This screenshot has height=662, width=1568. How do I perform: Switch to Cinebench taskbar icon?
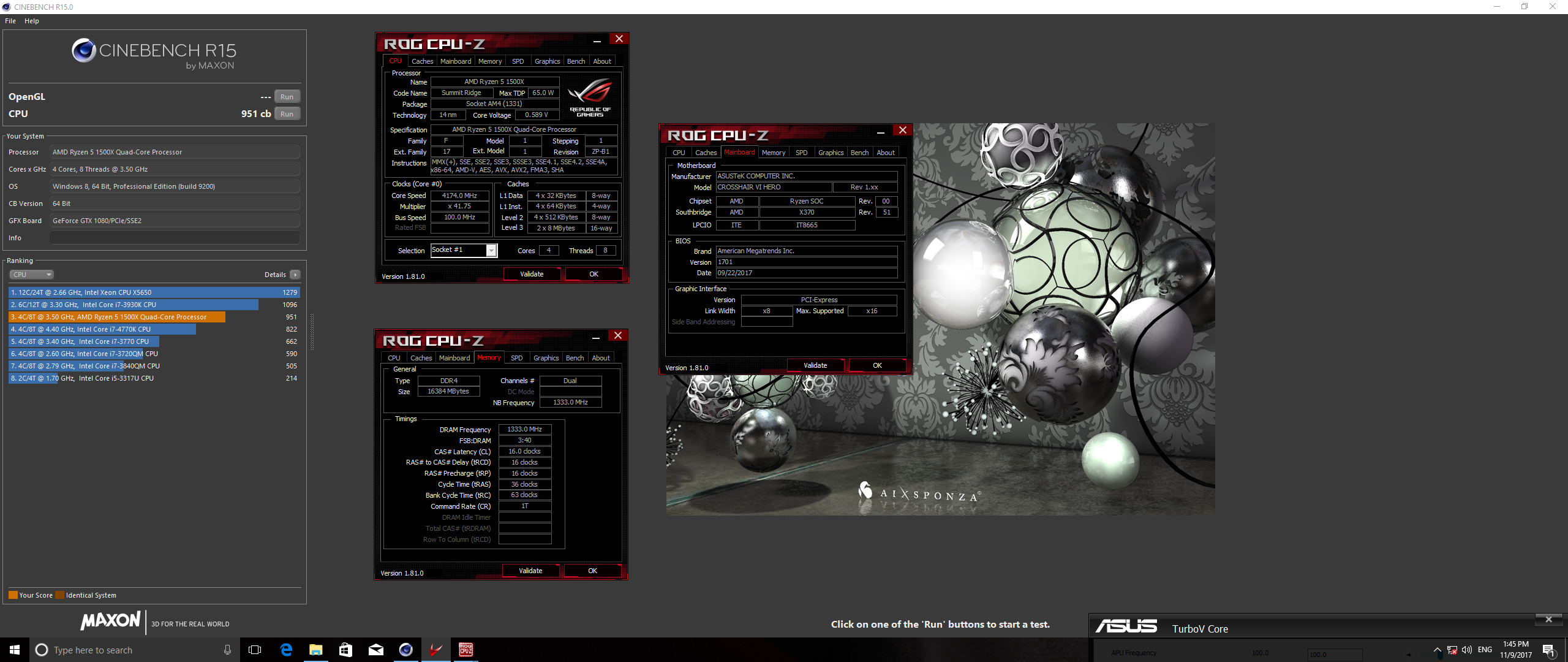click(405, 650)
